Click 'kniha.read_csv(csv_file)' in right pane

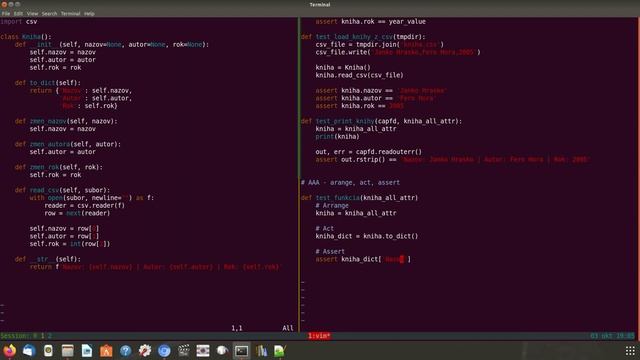(360, 75)
